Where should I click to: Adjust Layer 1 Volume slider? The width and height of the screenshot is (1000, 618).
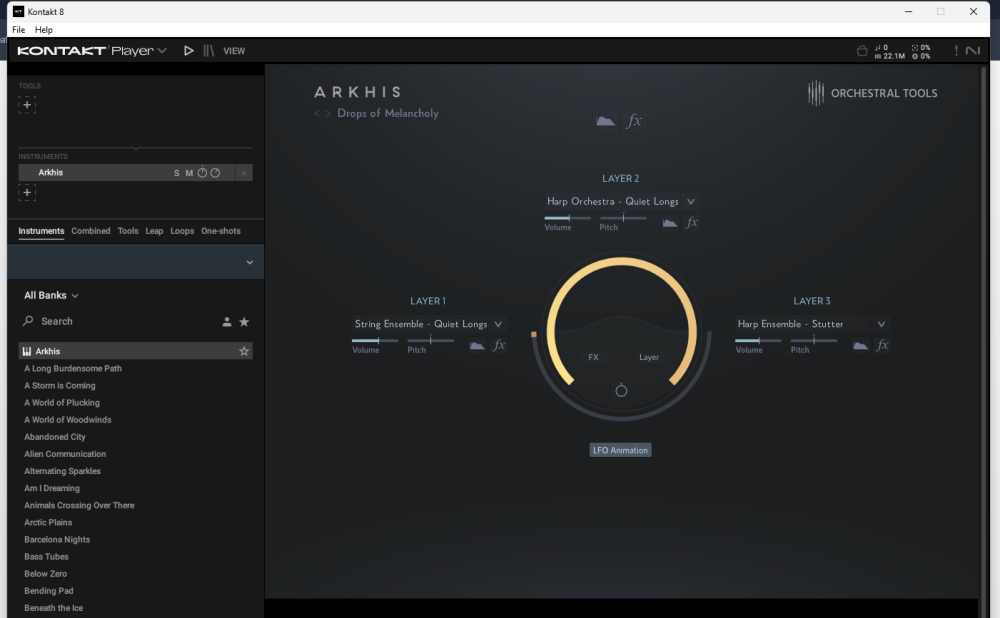[375, 341]
